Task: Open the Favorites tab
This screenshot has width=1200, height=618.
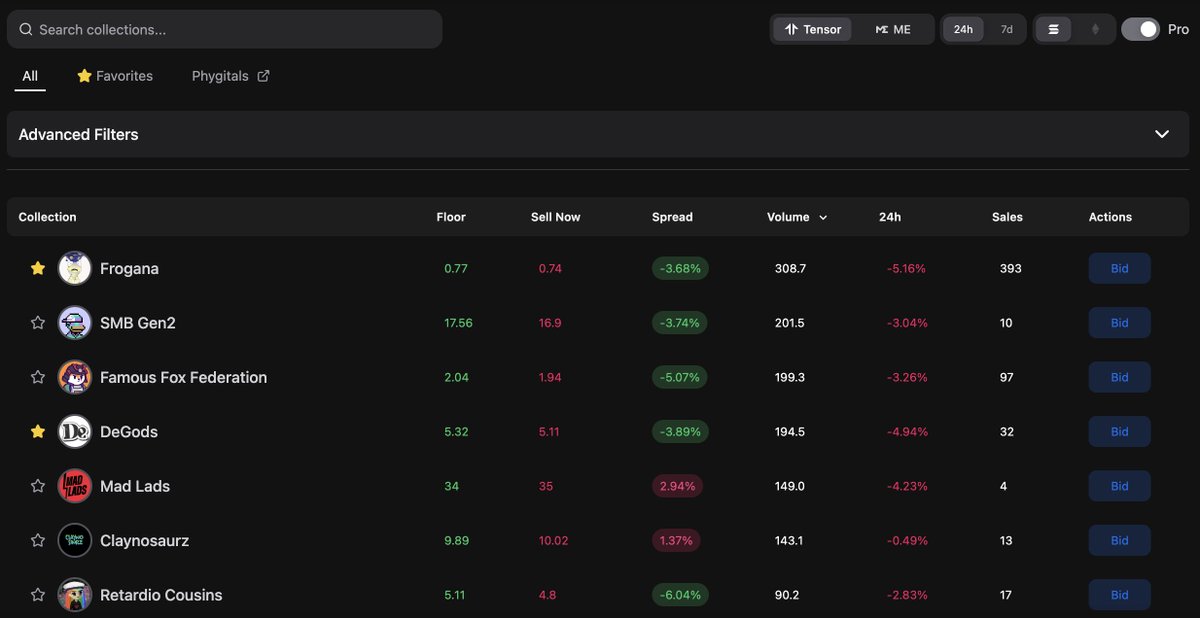Action: coord(115,76)
